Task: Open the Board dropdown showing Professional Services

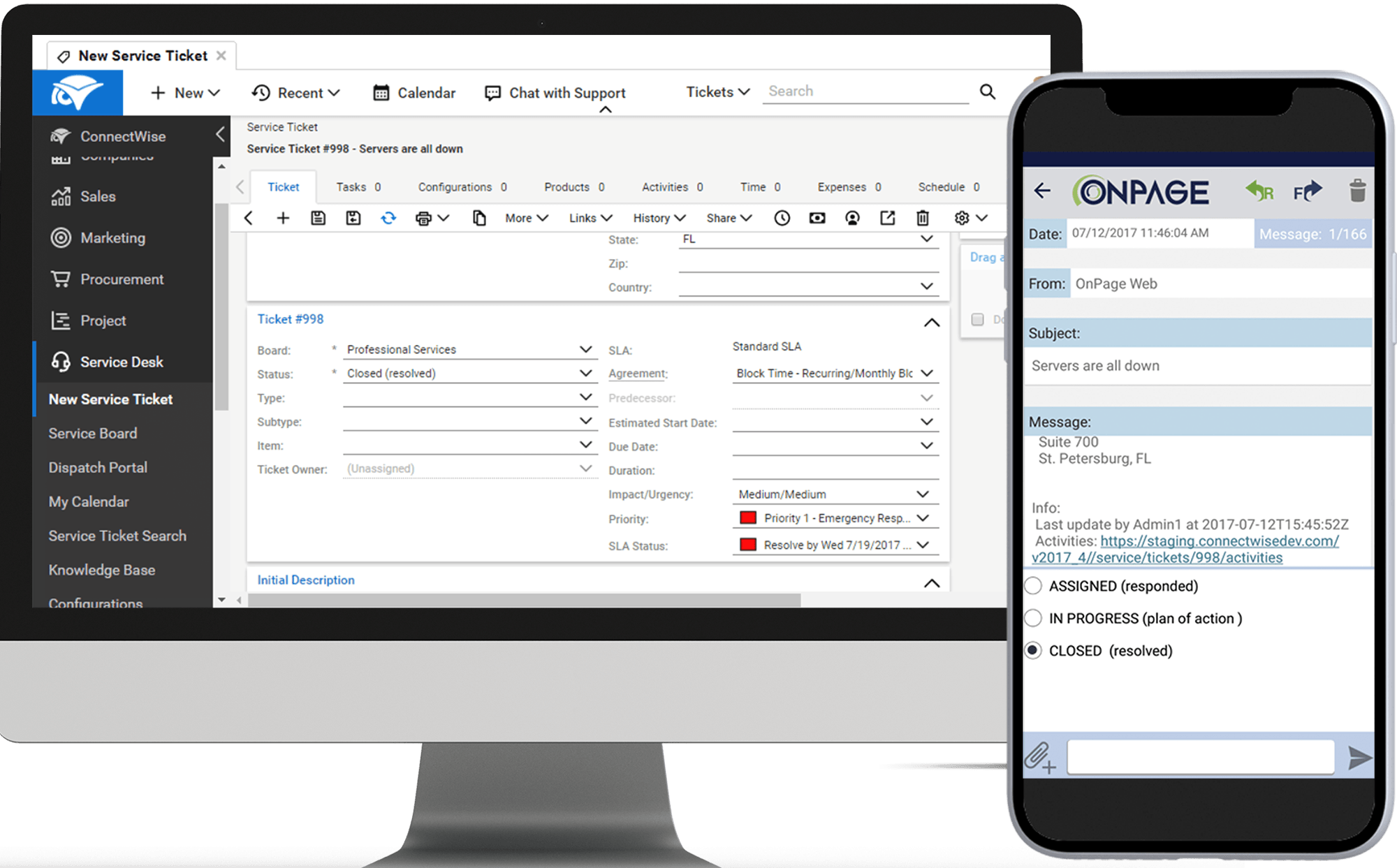Action: coord(469,349)
